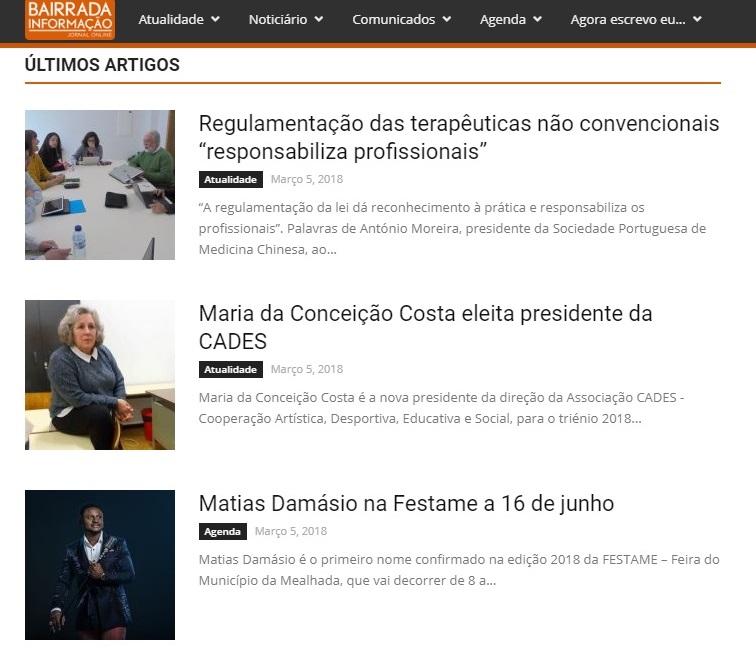
Task: Open the 'Agora escrevo eu...' menu
Action: 628,19
